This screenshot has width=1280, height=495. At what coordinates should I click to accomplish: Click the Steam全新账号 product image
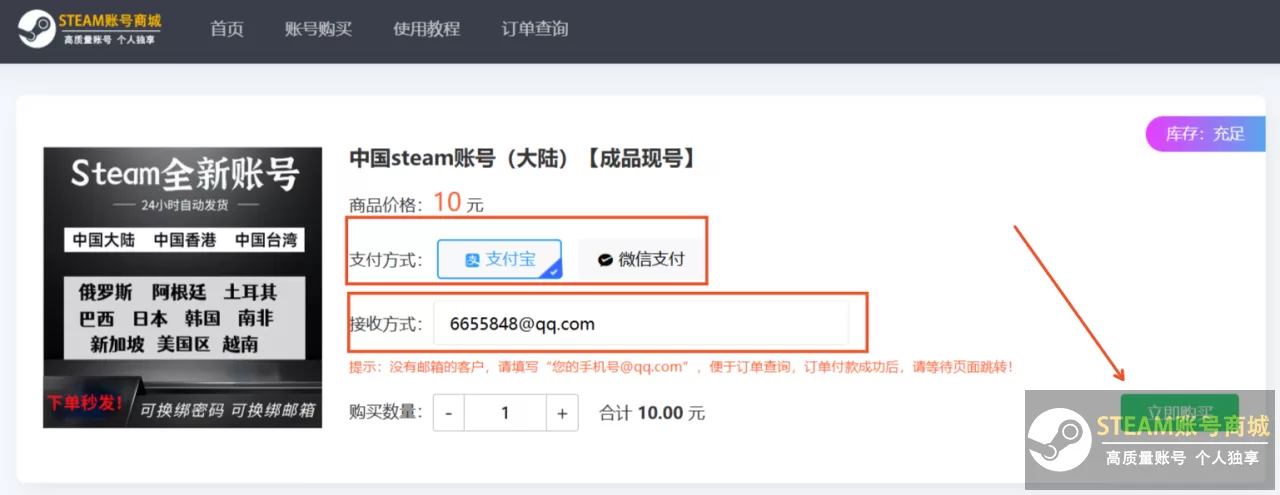183,288
